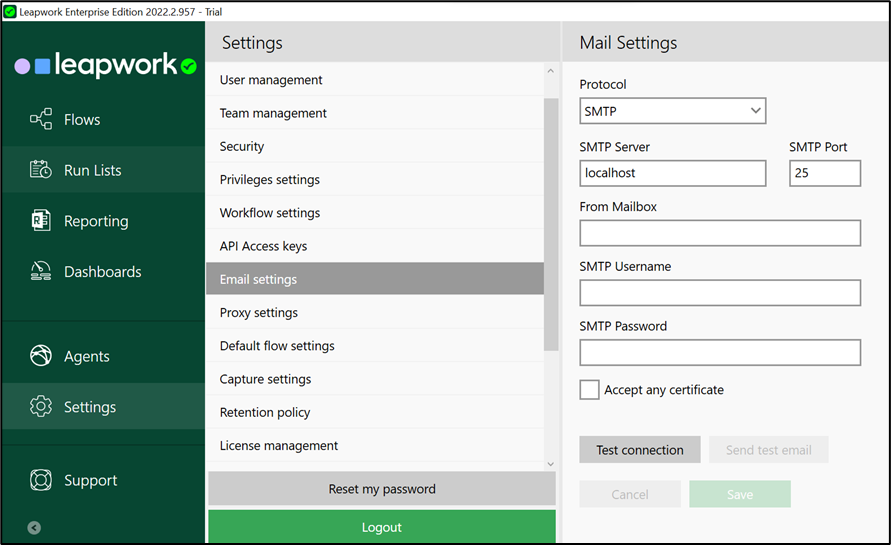Open License management settings
891x545 pixels.
(x=279, y=445)
